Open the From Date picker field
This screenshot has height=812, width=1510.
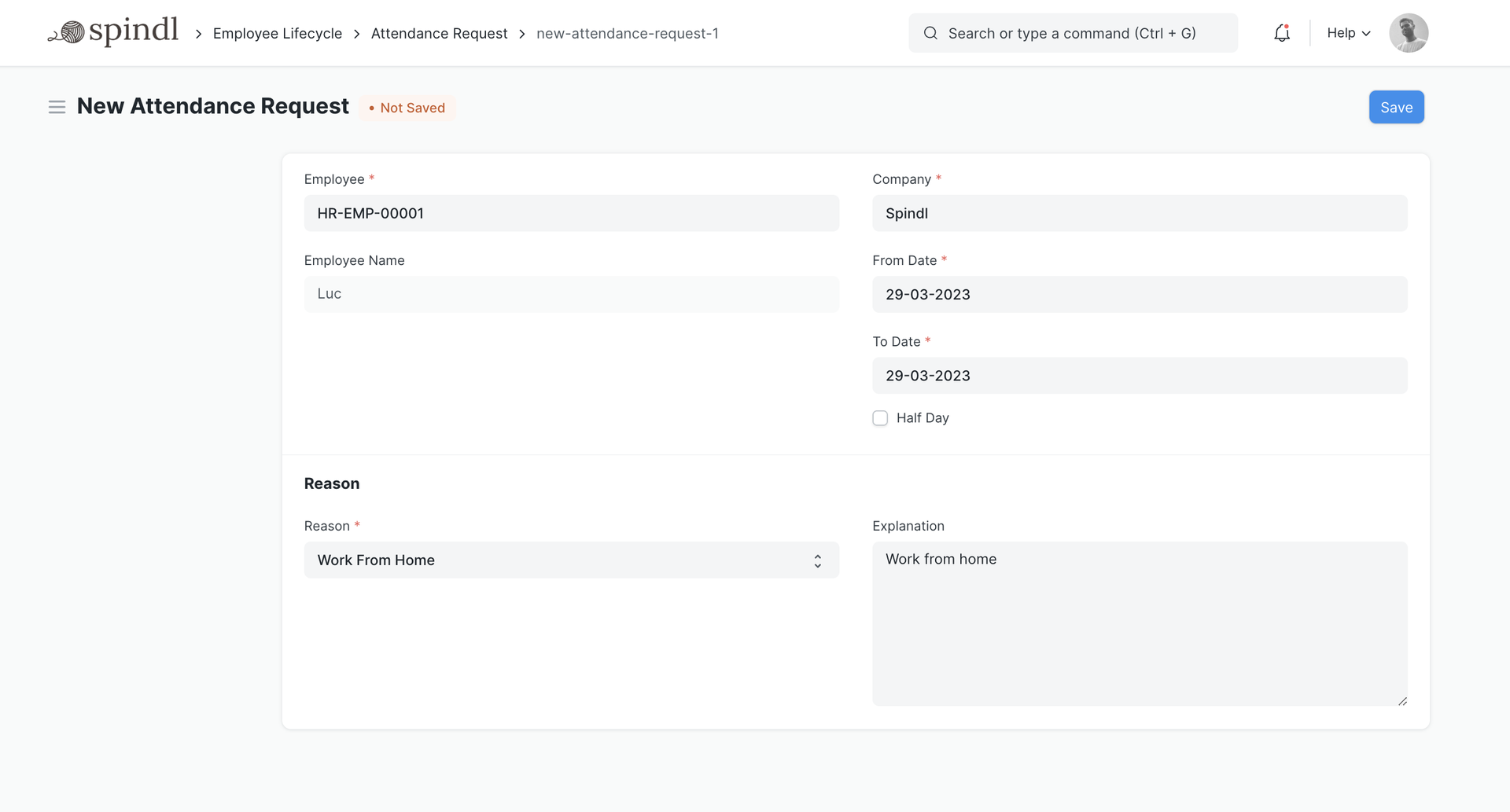point(1139,295)
